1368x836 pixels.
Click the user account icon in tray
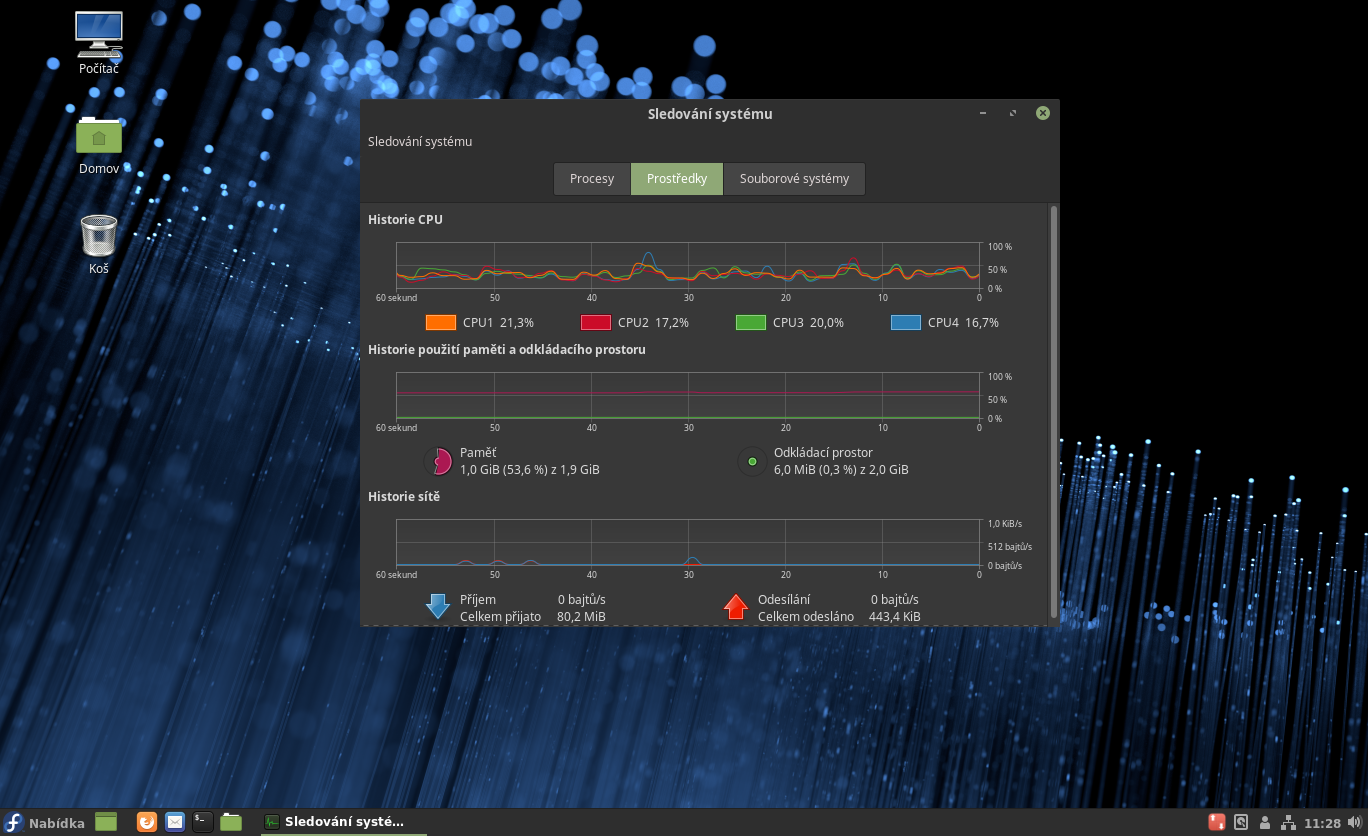point(1265,823)
